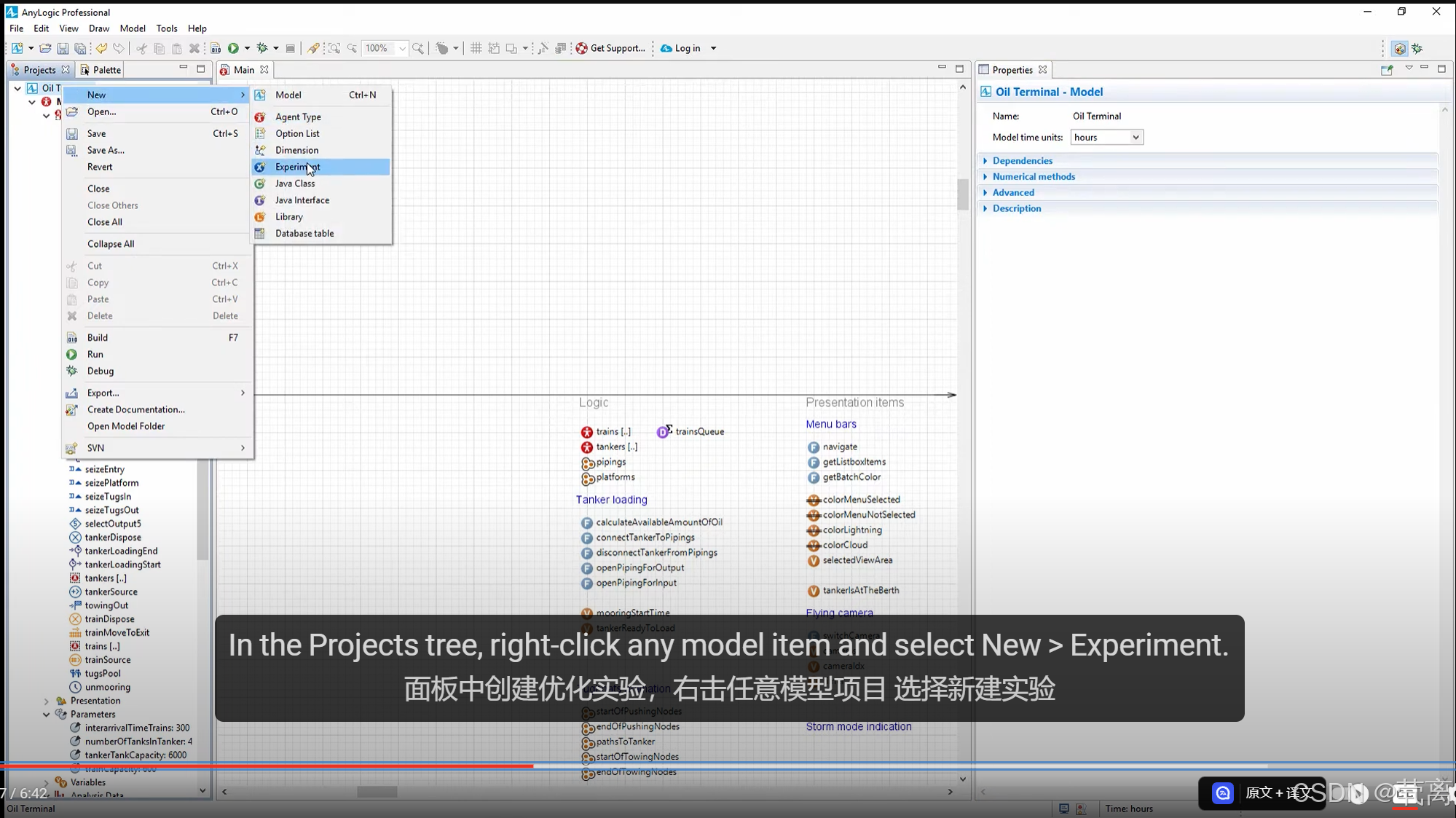This screenshot has width=1456, height=818.
Task: Select Experiment in the New submenu
Action: coord(297,167)
